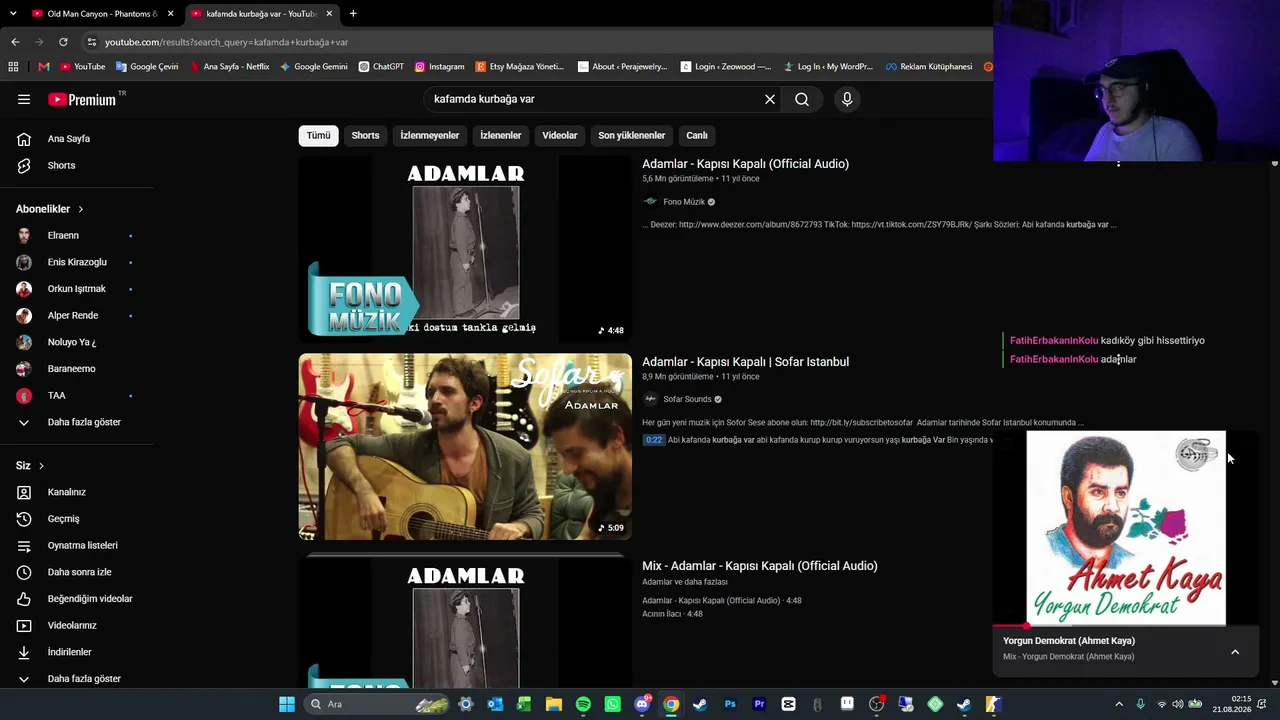Jump to 0:22 chapter timestamp
This screenshot has width=1280, height=720.
pos(654,440)
